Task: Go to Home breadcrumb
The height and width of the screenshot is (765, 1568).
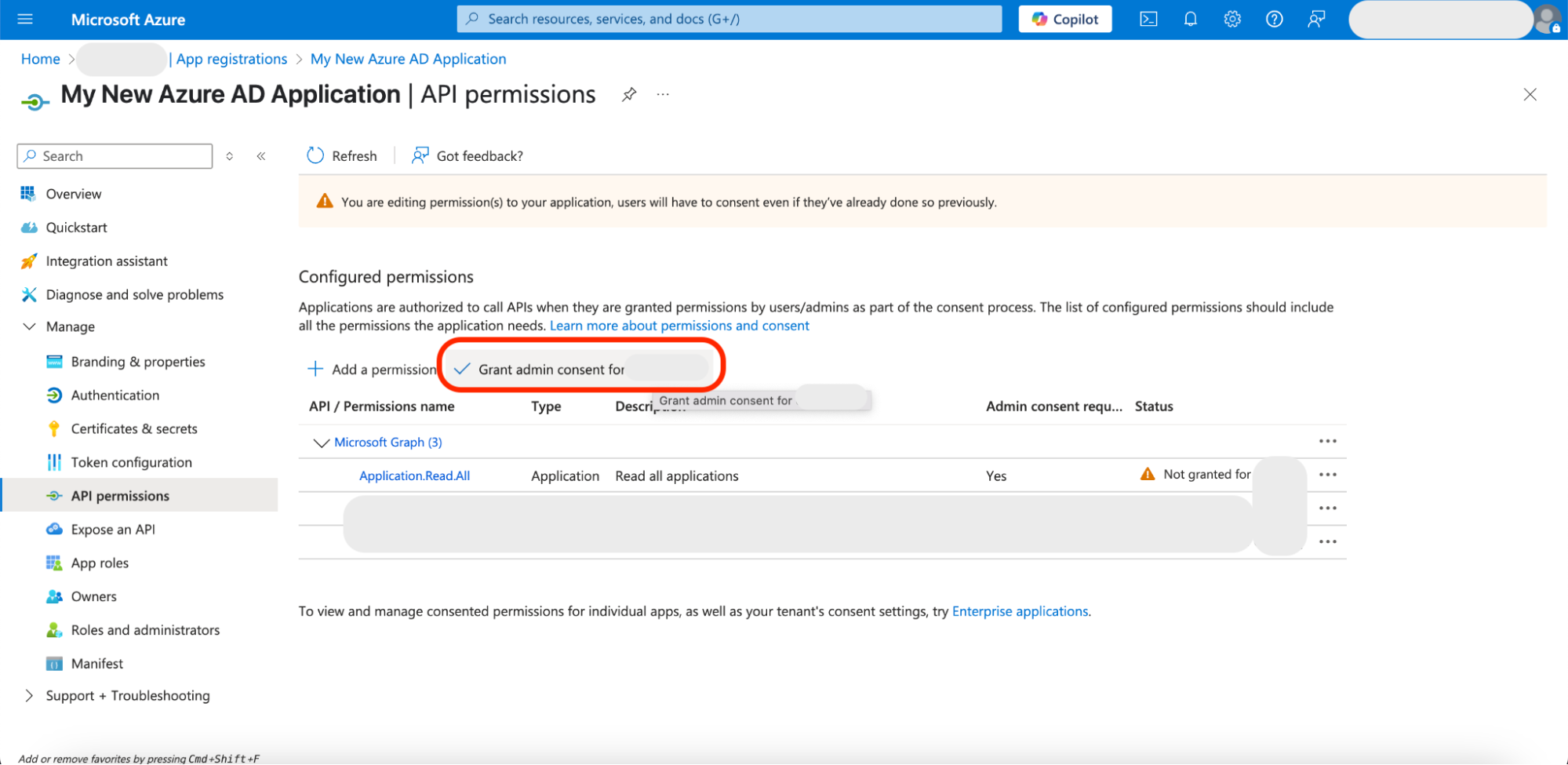Action: tap(41, 59)
